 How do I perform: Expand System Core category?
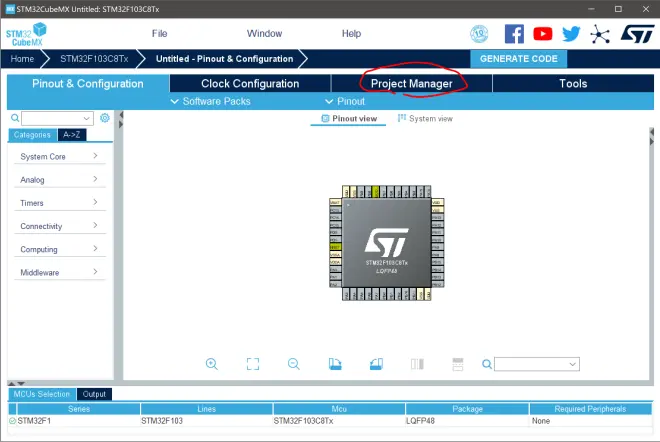[59, 157]
